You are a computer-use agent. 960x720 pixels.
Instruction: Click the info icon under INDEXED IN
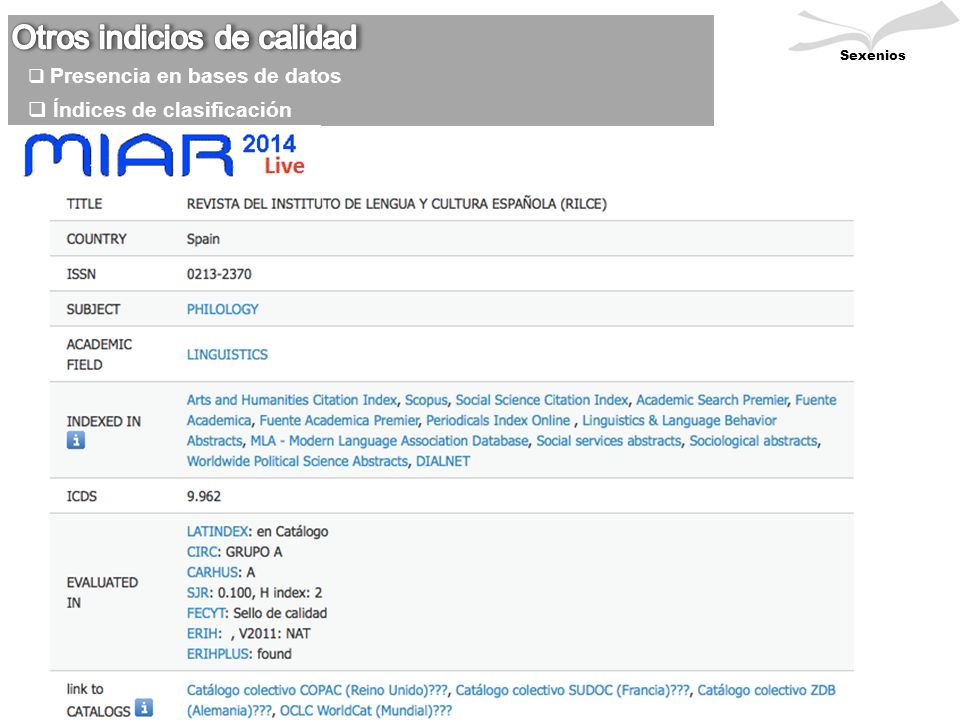tap(76, 440)
